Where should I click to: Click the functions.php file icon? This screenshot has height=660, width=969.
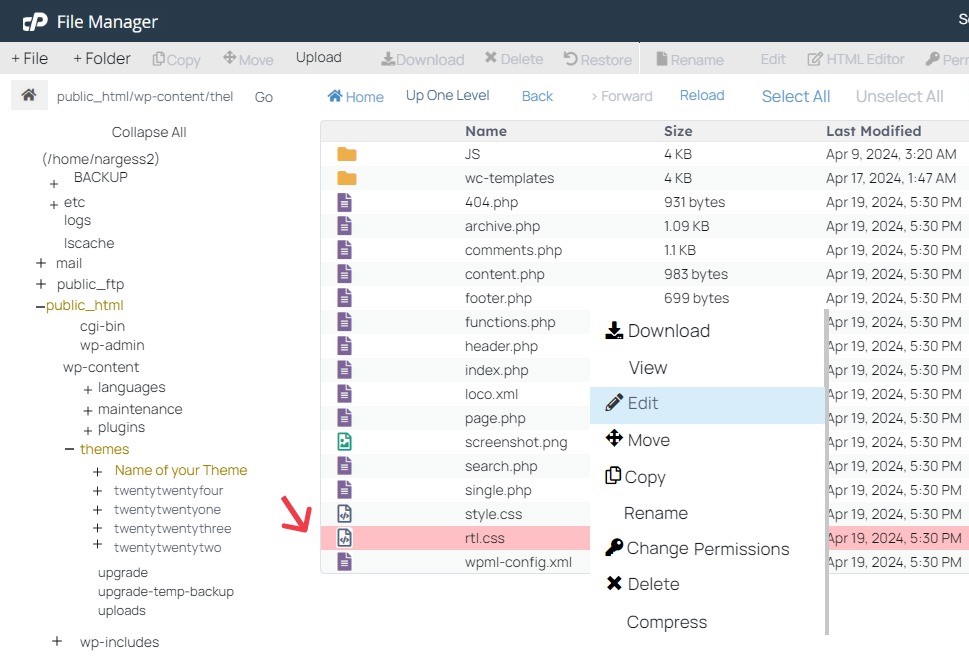[345, 322]
